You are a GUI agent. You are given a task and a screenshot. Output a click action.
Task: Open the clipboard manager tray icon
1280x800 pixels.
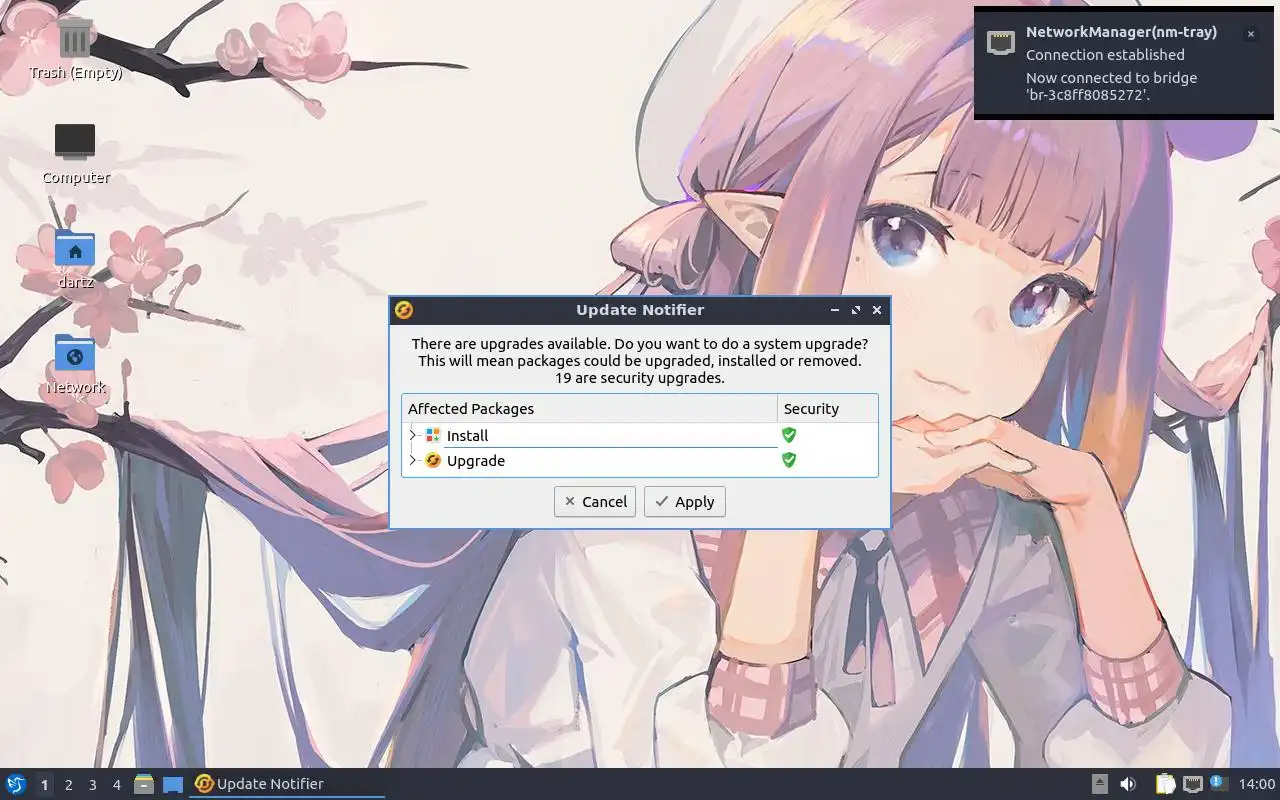point(1165,784)
